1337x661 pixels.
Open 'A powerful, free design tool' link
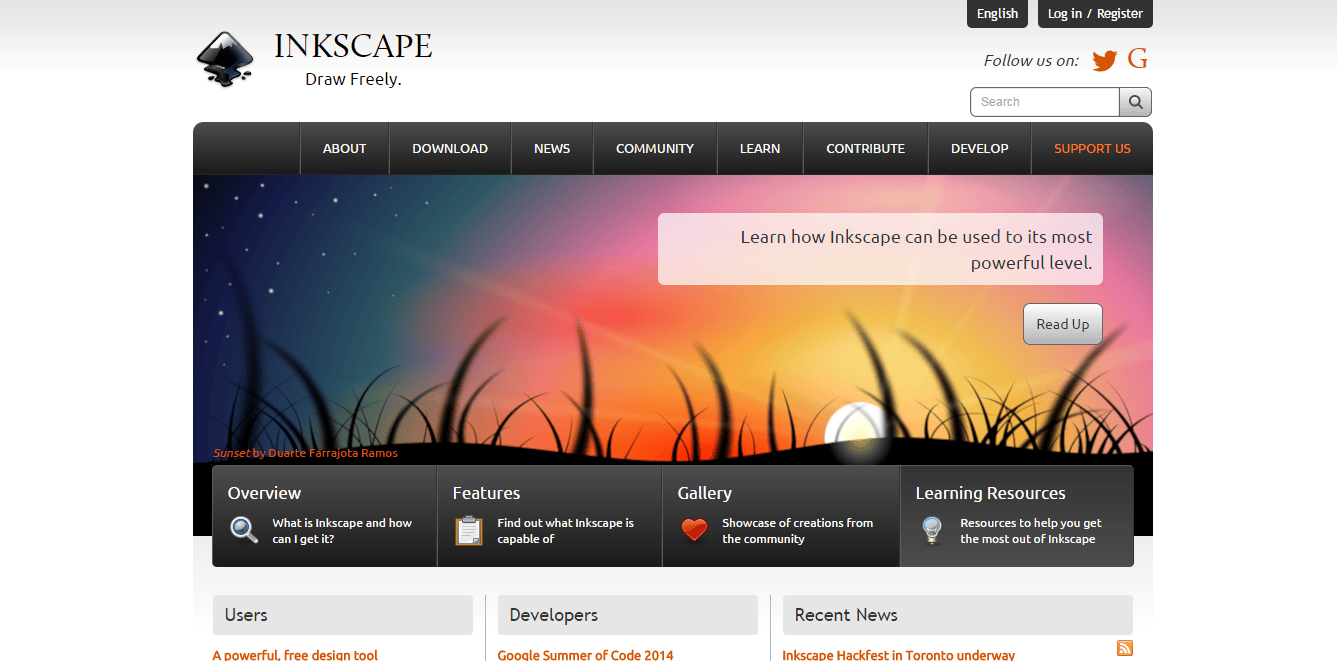295,655
